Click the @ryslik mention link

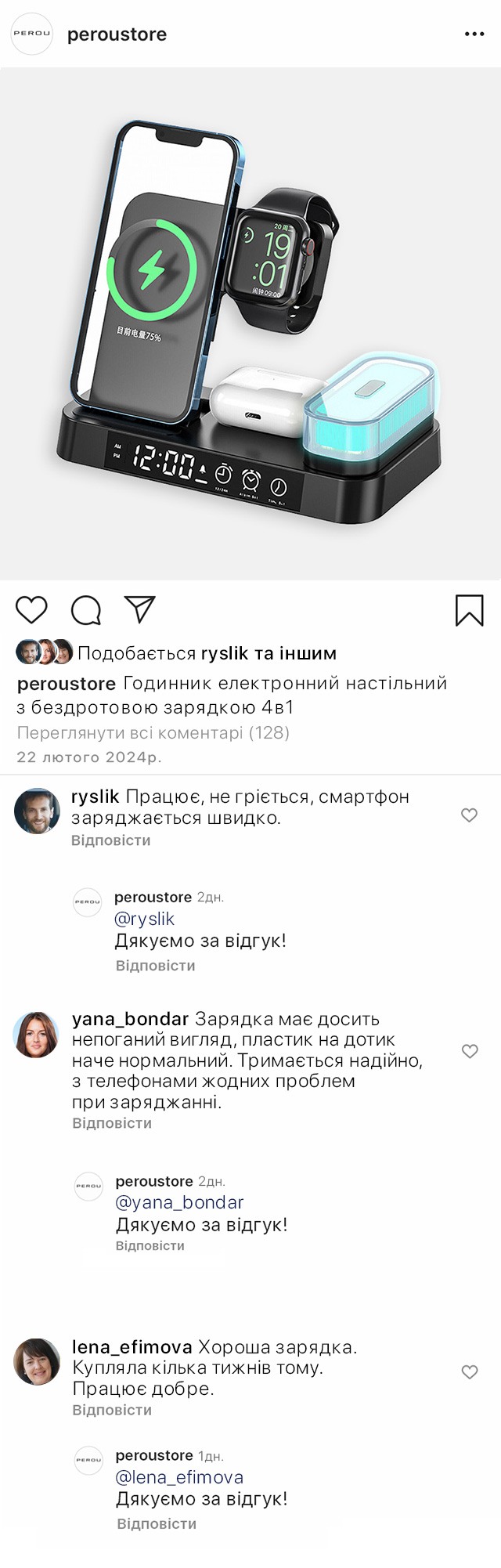[144, 919]
